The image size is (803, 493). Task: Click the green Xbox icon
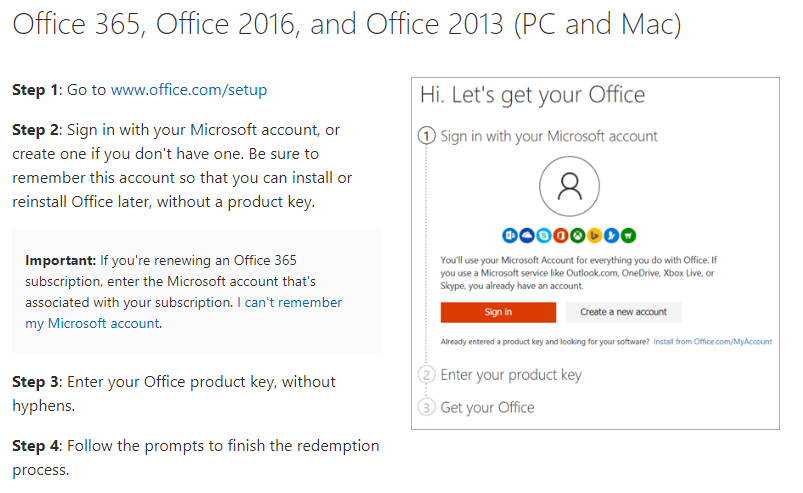578,236
